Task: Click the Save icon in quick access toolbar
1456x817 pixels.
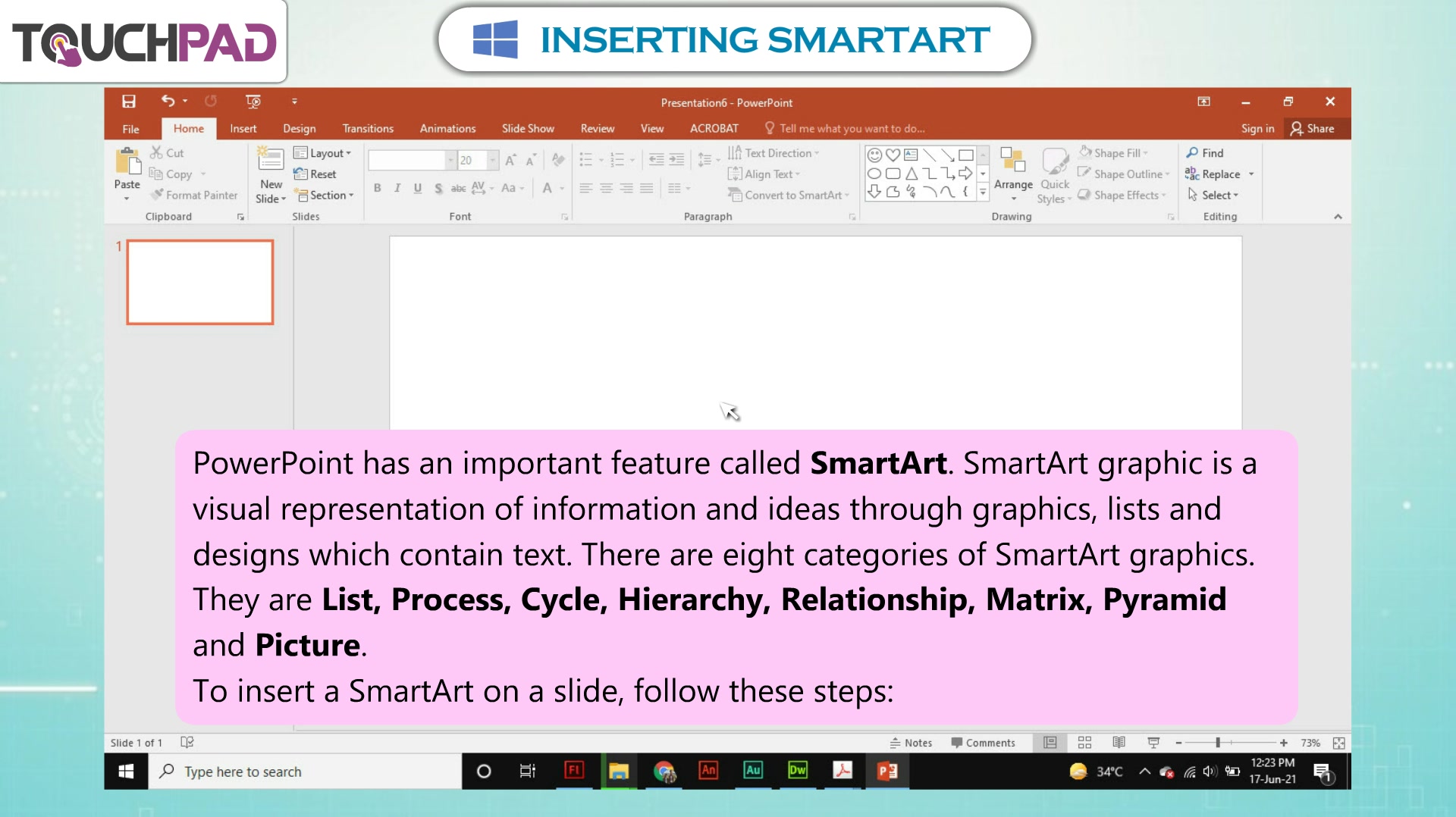Action: pyautogui.click(x=129, y=102)
